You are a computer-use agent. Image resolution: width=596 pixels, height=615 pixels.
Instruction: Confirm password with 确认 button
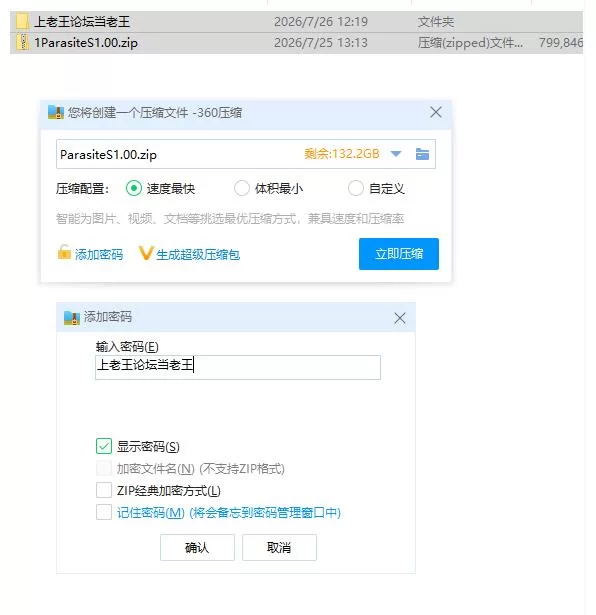click(197, 548)
